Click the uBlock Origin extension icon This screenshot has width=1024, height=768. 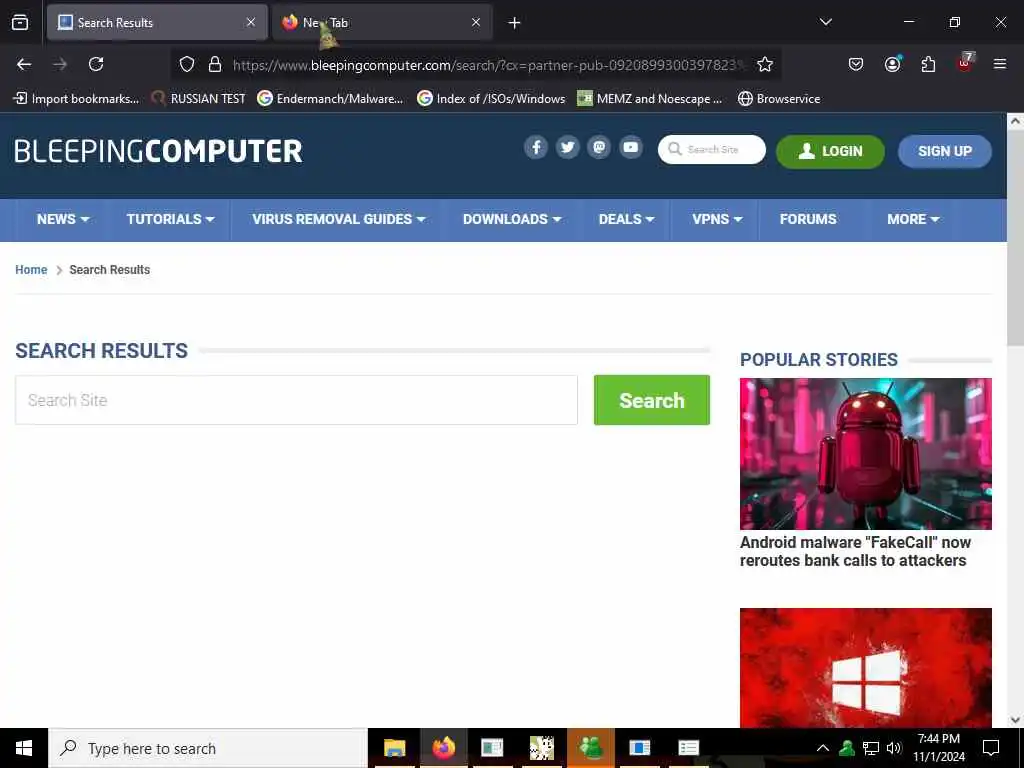[x=965, y=63]
